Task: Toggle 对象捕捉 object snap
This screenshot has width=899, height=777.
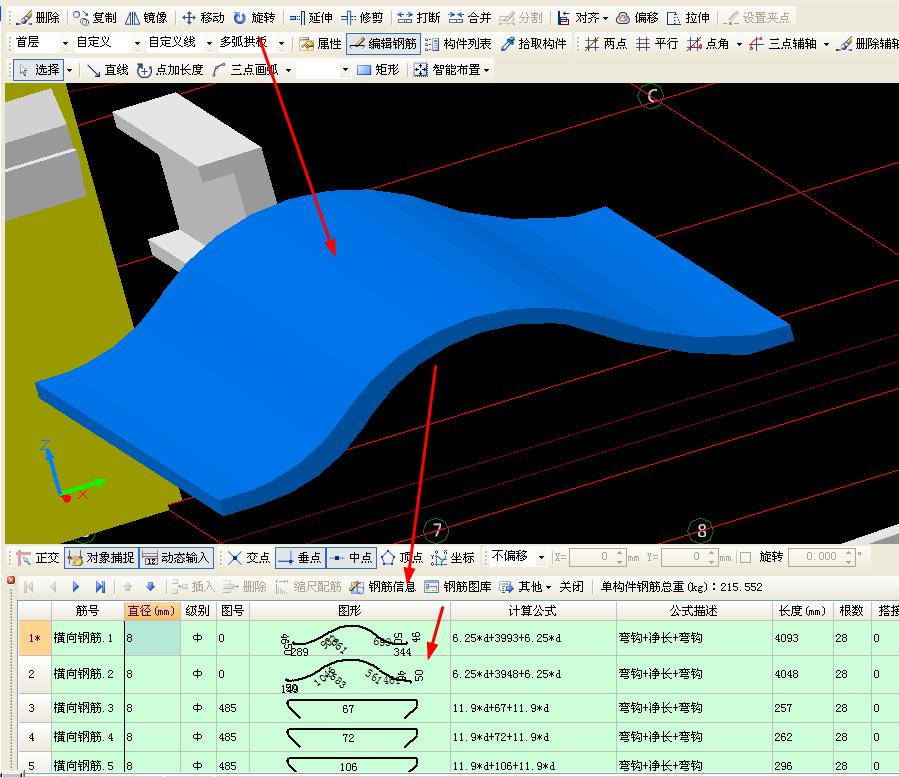Action: (x=101, y=558)
